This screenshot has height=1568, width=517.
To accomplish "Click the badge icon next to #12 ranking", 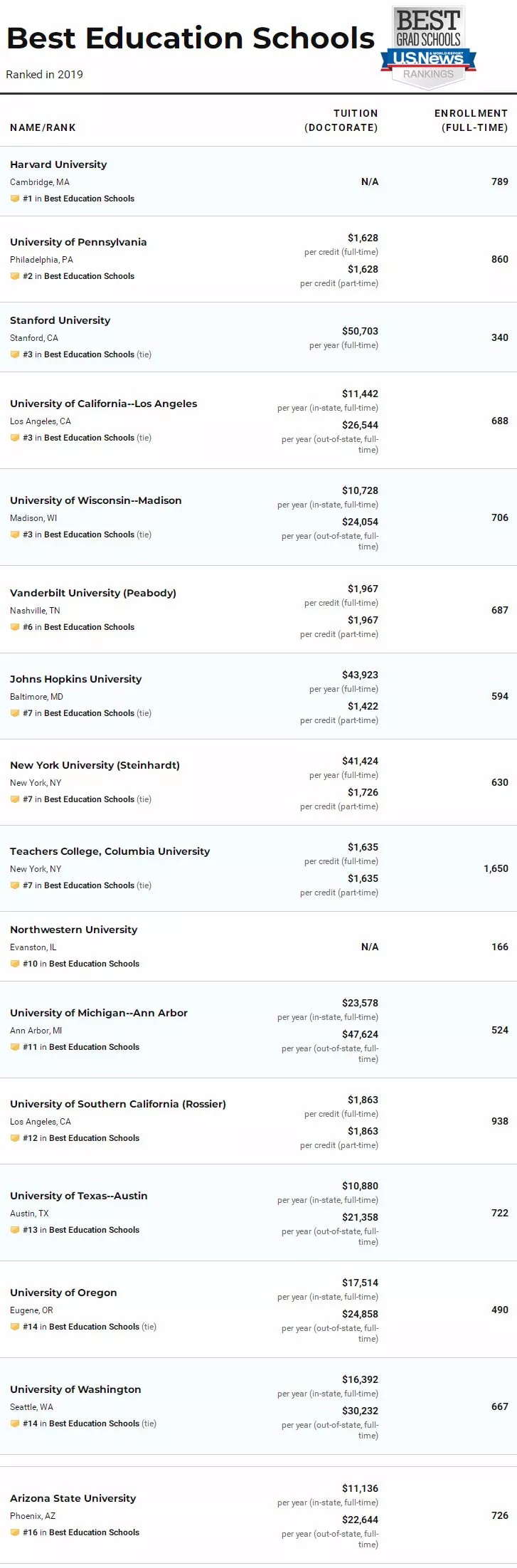I will pyautogui.click(x=15, y=1138).
